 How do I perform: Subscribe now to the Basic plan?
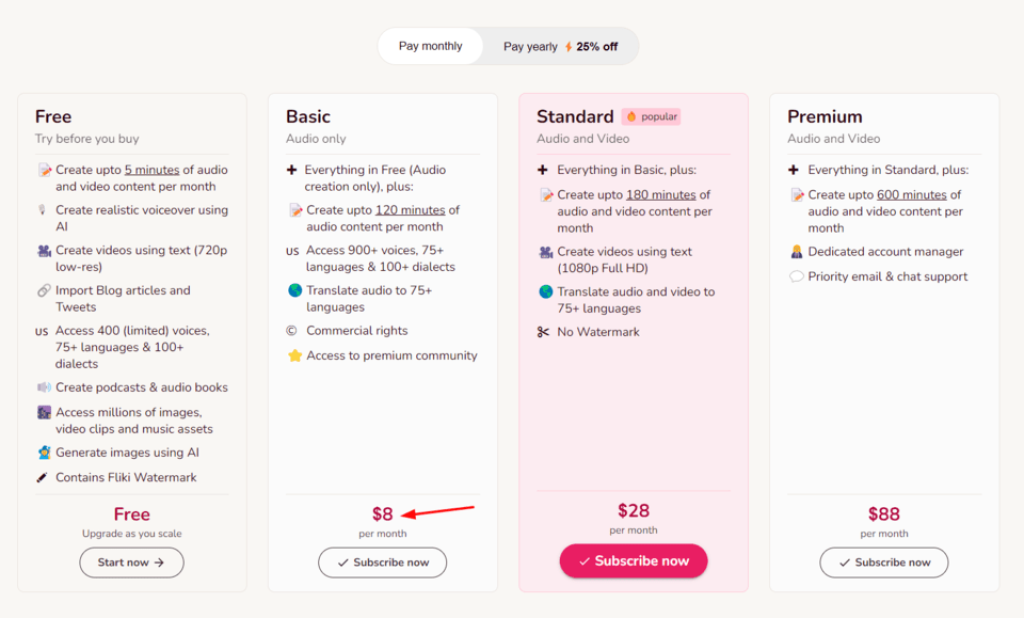(383, 562)
